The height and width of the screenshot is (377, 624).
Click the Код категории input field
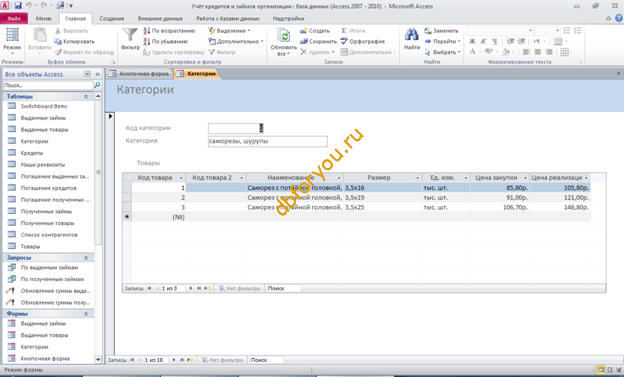click(x=235, y=128)
